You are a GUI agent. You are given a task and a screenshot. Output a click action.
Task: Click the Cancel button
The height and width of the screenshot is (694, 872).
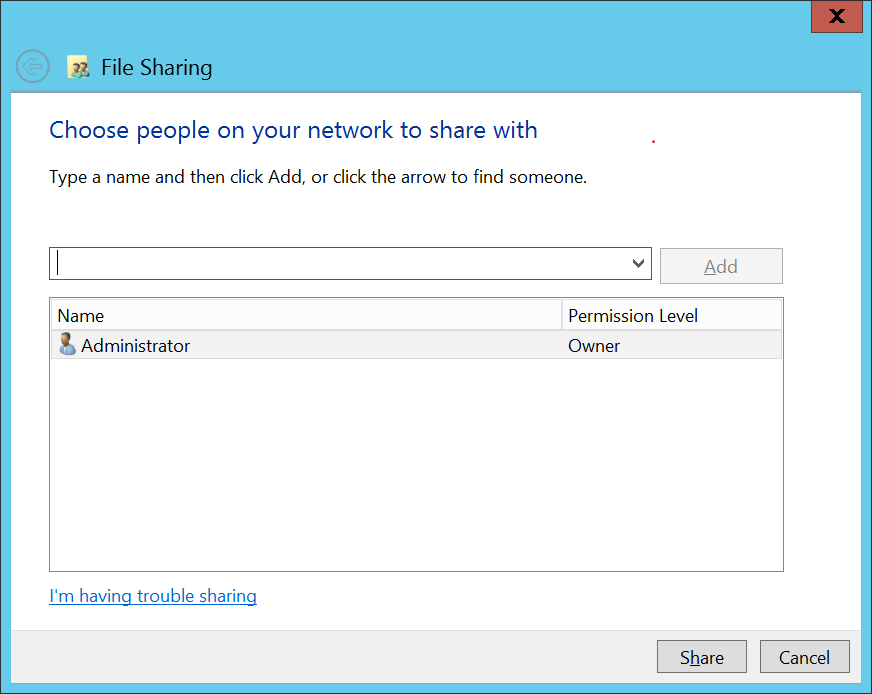804,657
